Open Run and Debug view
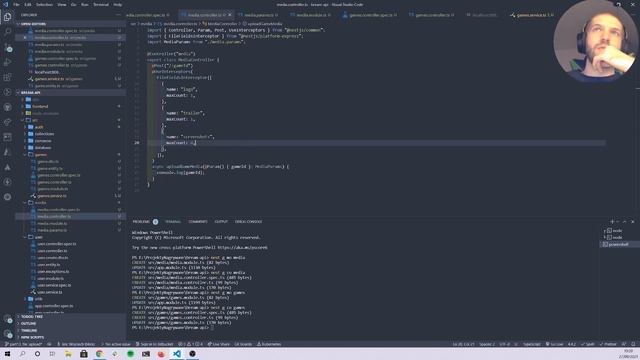The height and width of the screenshot is (360, 640). coord(7,62)
